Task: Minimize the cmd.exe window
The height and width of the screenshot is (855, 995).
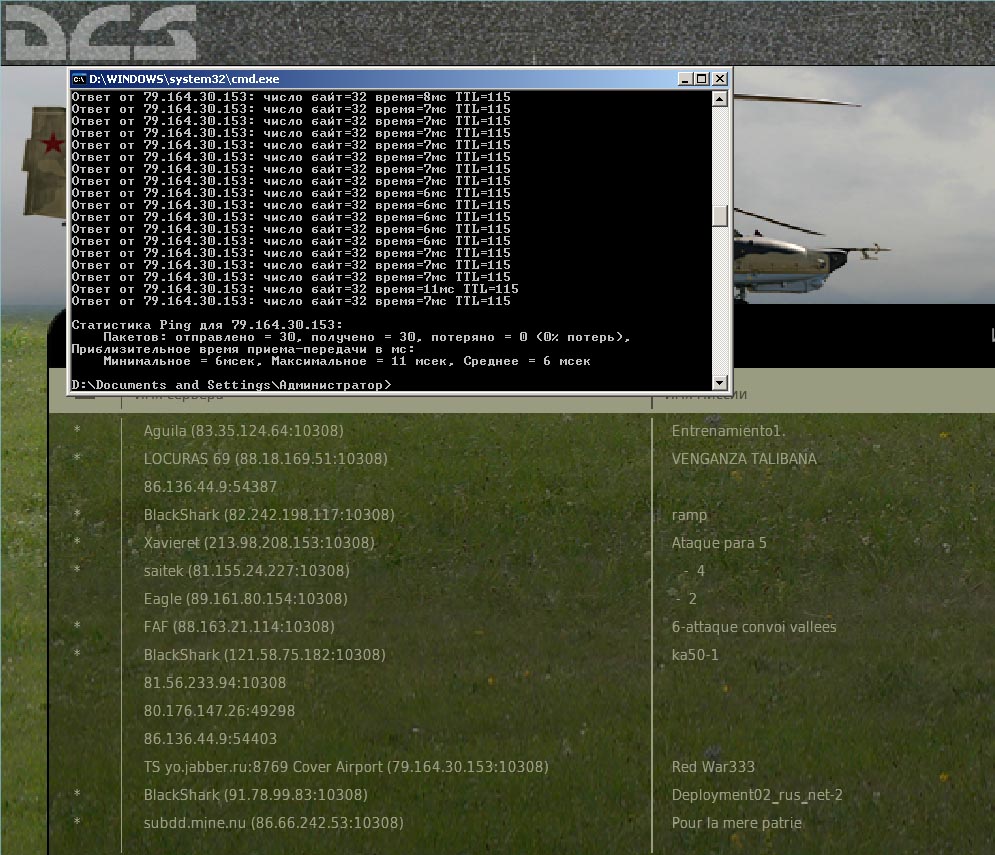Action: 684,79
